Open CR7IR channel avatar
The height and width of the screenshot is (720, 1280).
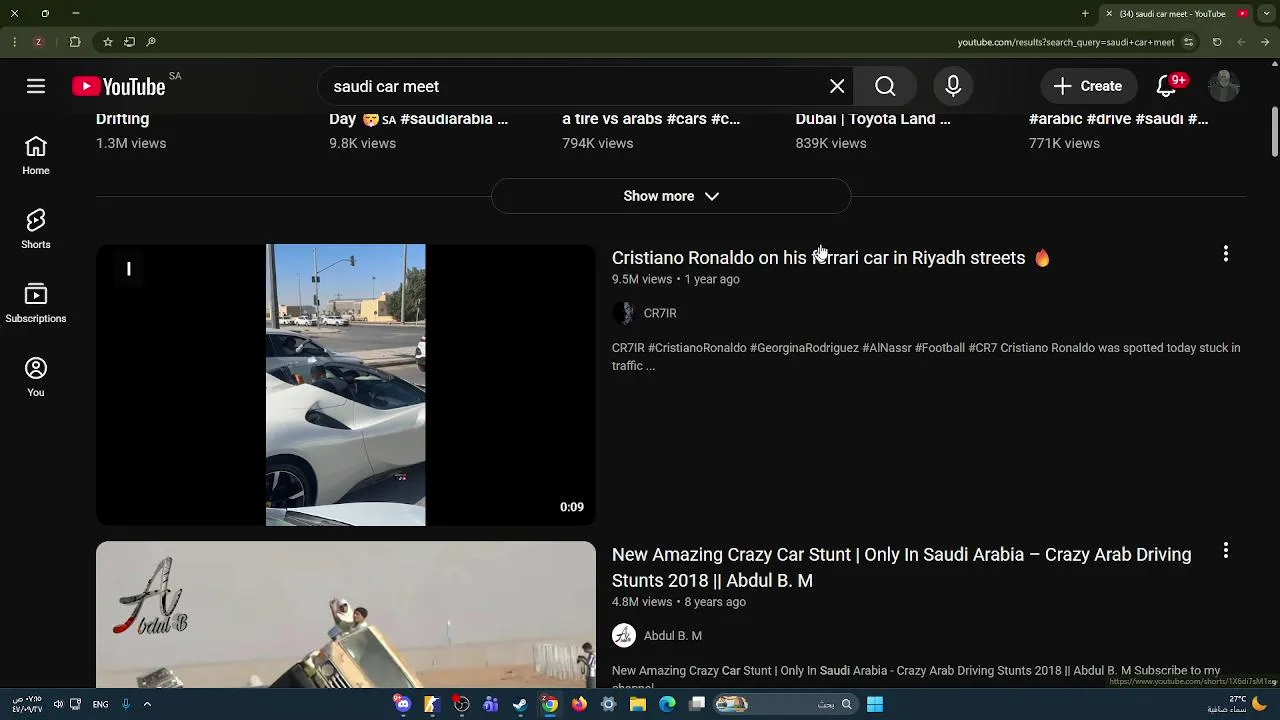[x=624, y=313]
